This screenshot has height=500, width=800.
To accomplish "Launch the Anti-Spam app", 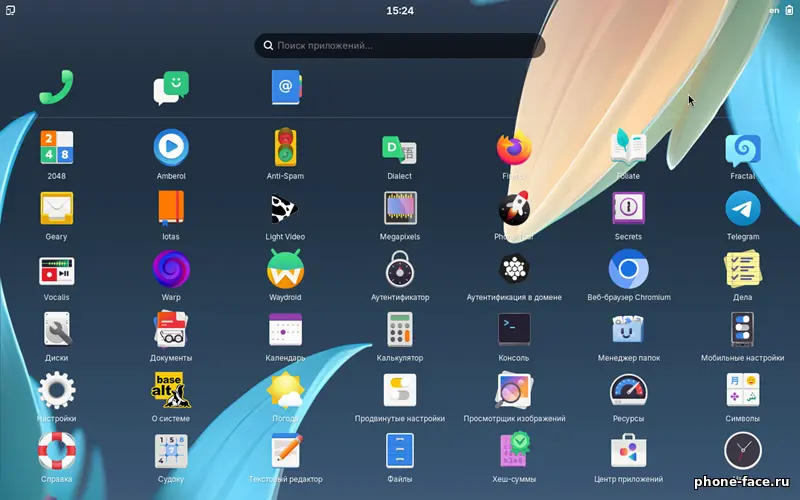I will (x=285, y=148).
